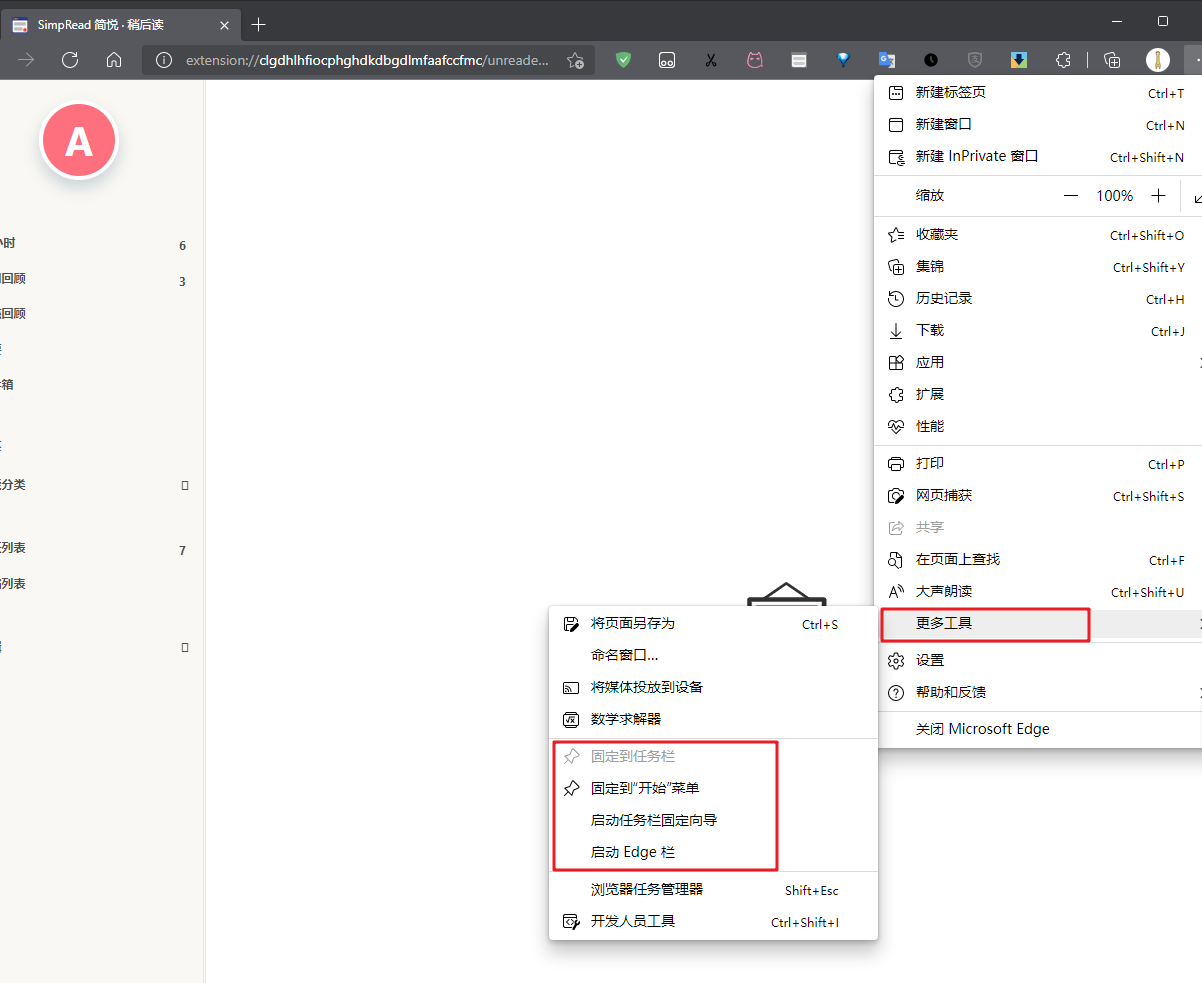Open the striped icon right of pink cat
1202x983 pixels.
pyautogui.click(x=799, y=60)
